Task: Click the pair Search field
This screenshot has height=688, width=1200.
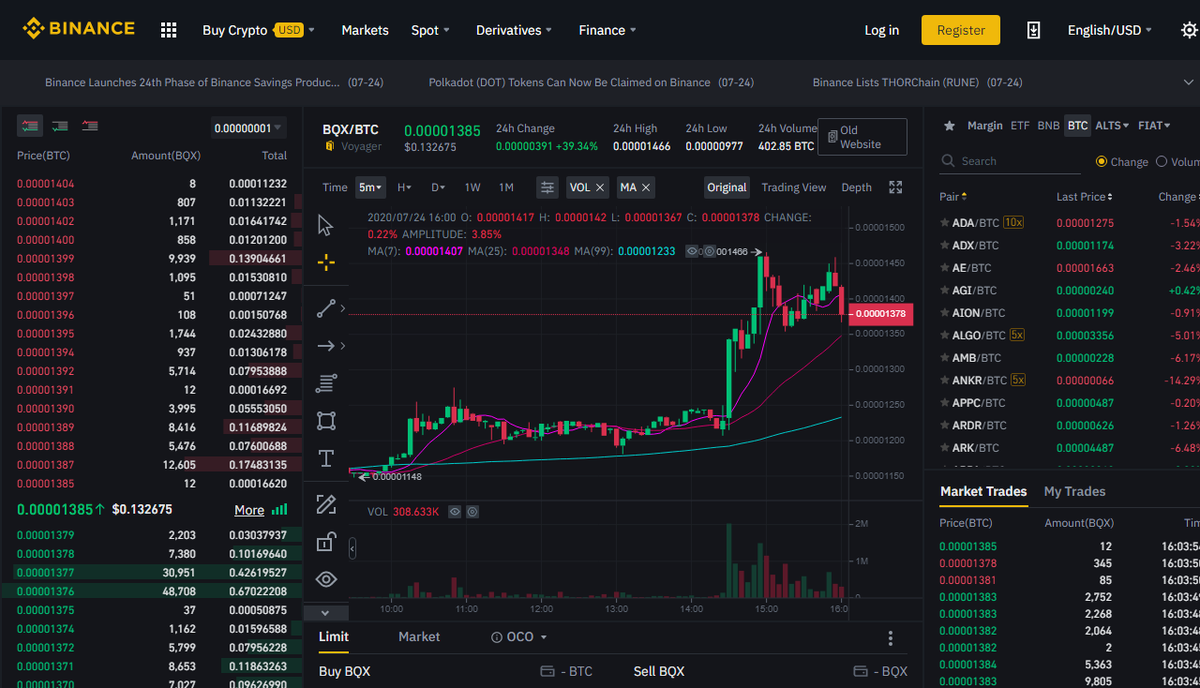Action: click(x=1010, y=161)
